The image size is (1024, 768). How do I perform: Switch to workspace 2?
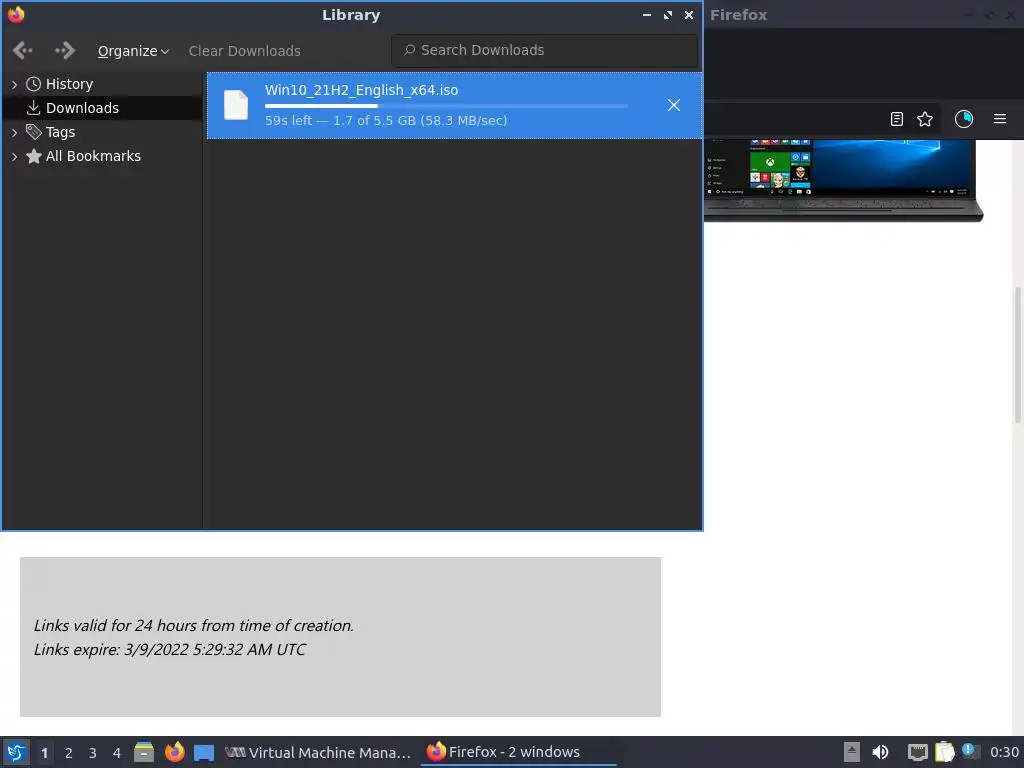pyautogui.click(x=69, y=753)
